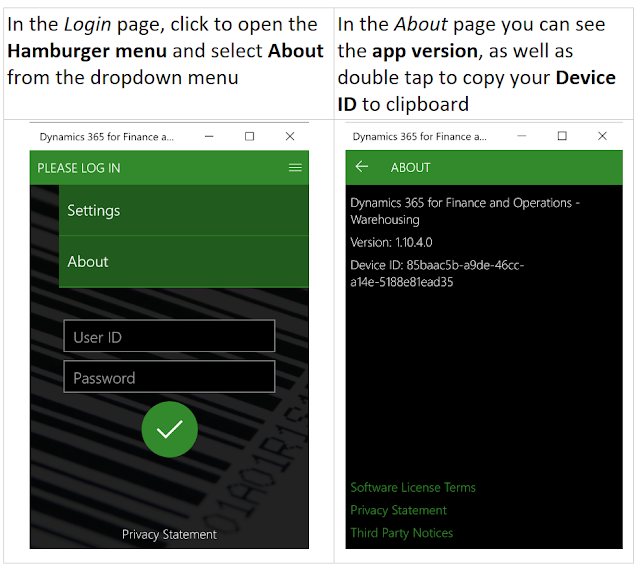This screenshot has width=640, height=571.
Task: Tap the green checkmark login button
Action: pos(169,429)
